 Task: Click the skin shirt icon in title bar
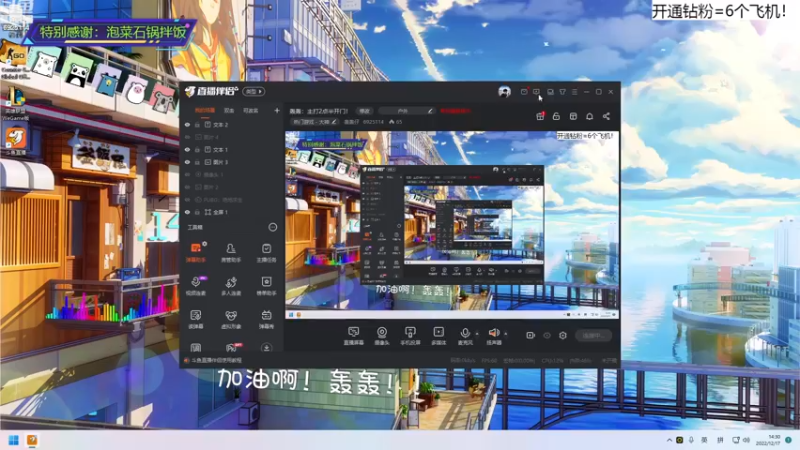(562, 92)
